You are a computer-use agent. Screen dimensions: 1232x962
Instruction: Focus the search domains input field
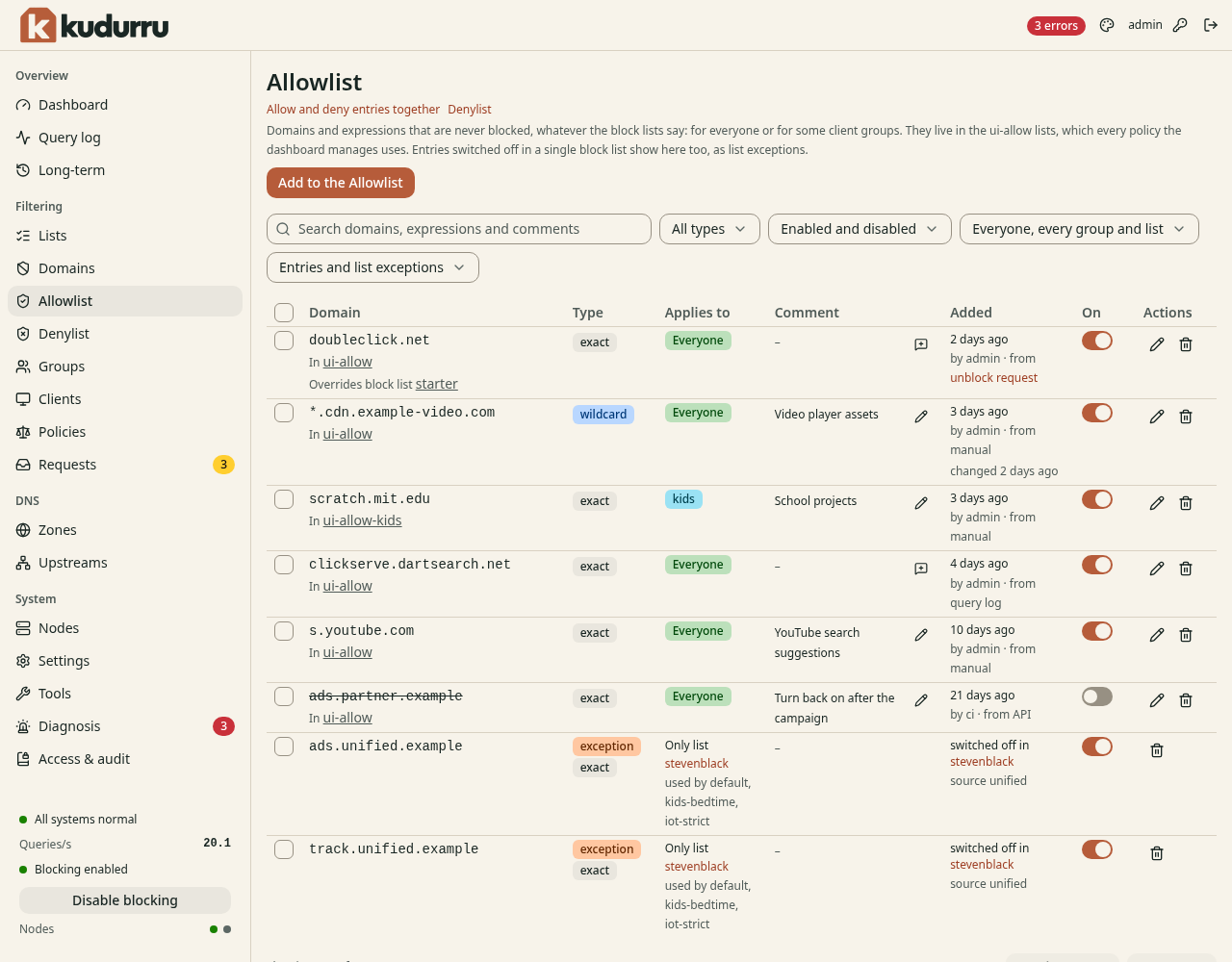459,229
